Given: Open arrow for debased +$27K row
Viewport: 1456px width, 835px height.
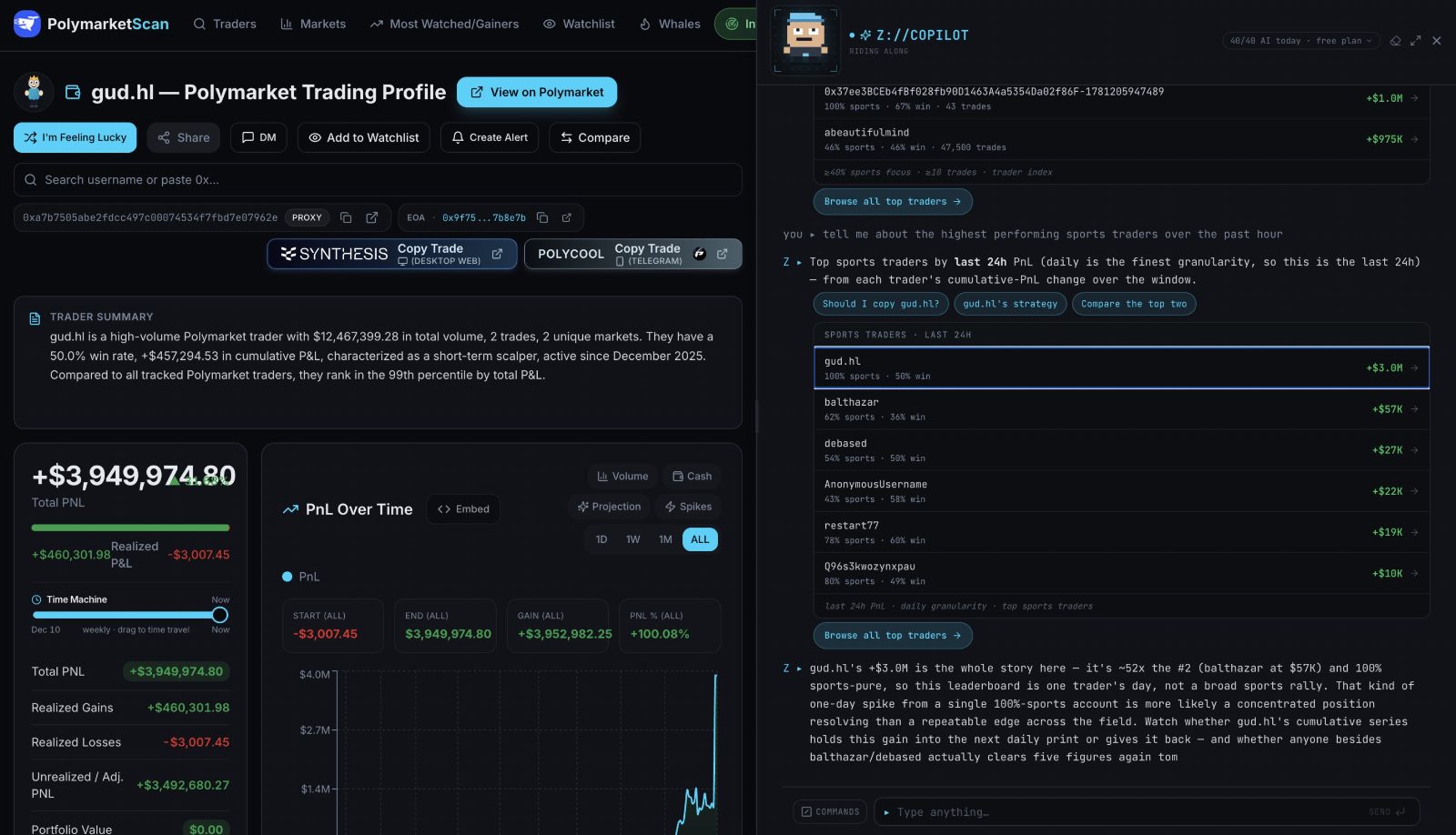Looking at the screenshot, I should pos(1414,450).
